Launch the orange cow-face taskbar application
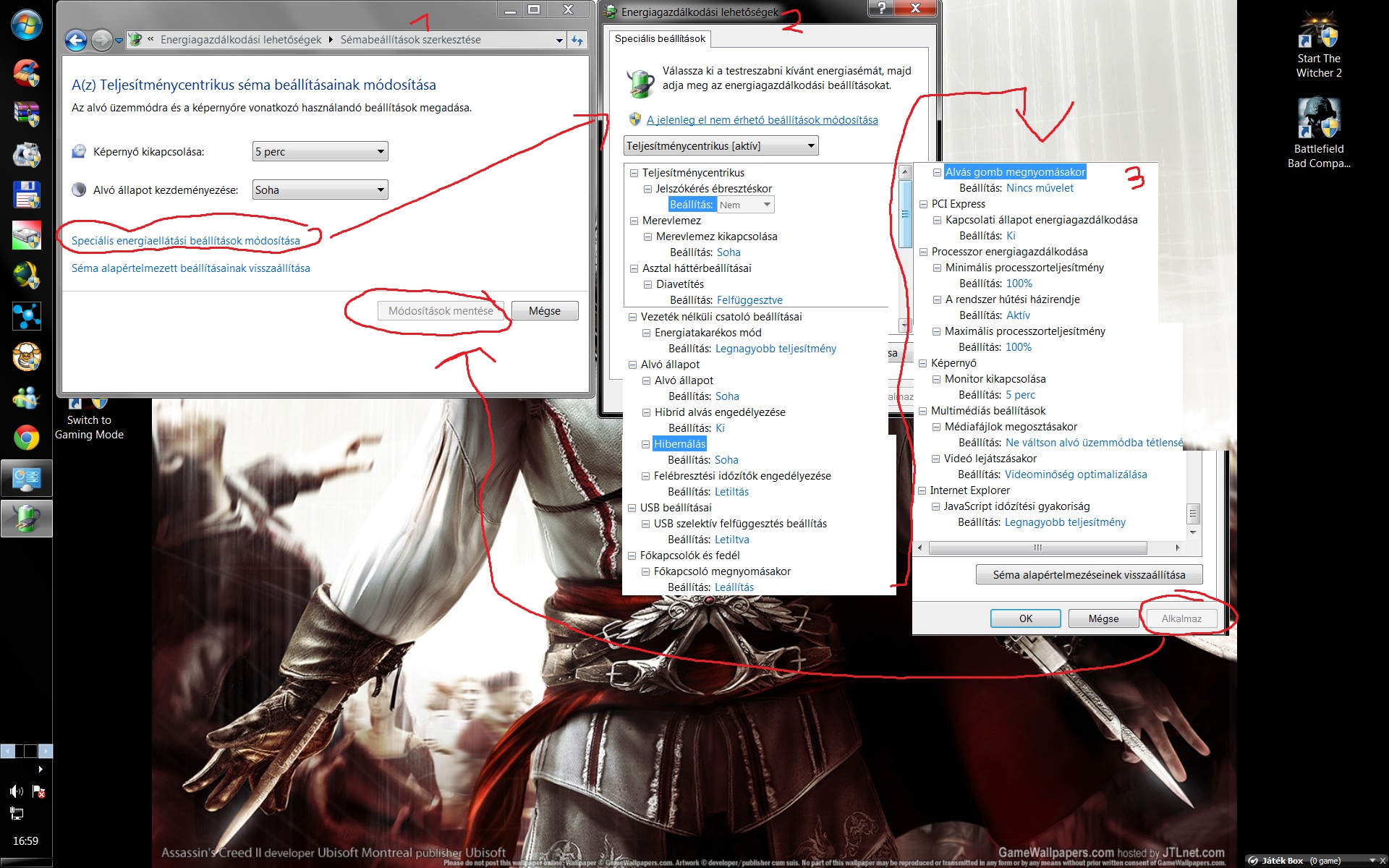Screen dimensions: 1389x868 27,357
